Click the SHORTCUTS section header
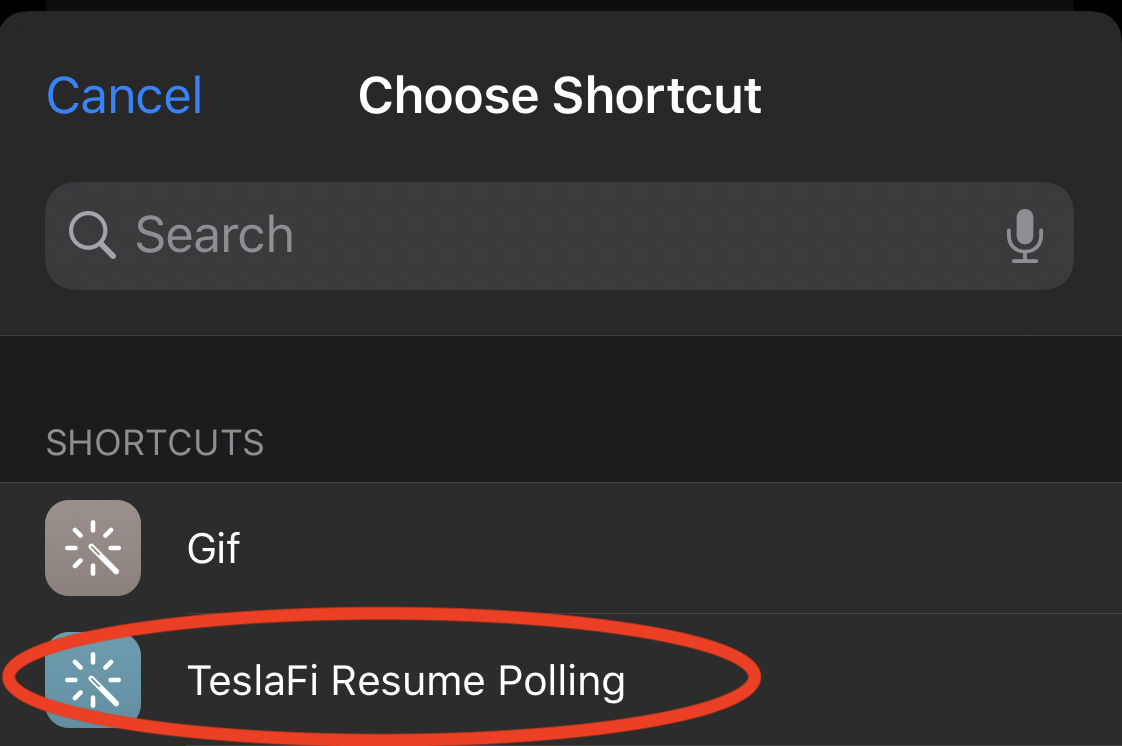This screenshot has height=746, width=1122. pyautogui.click(x=155, y=443)
